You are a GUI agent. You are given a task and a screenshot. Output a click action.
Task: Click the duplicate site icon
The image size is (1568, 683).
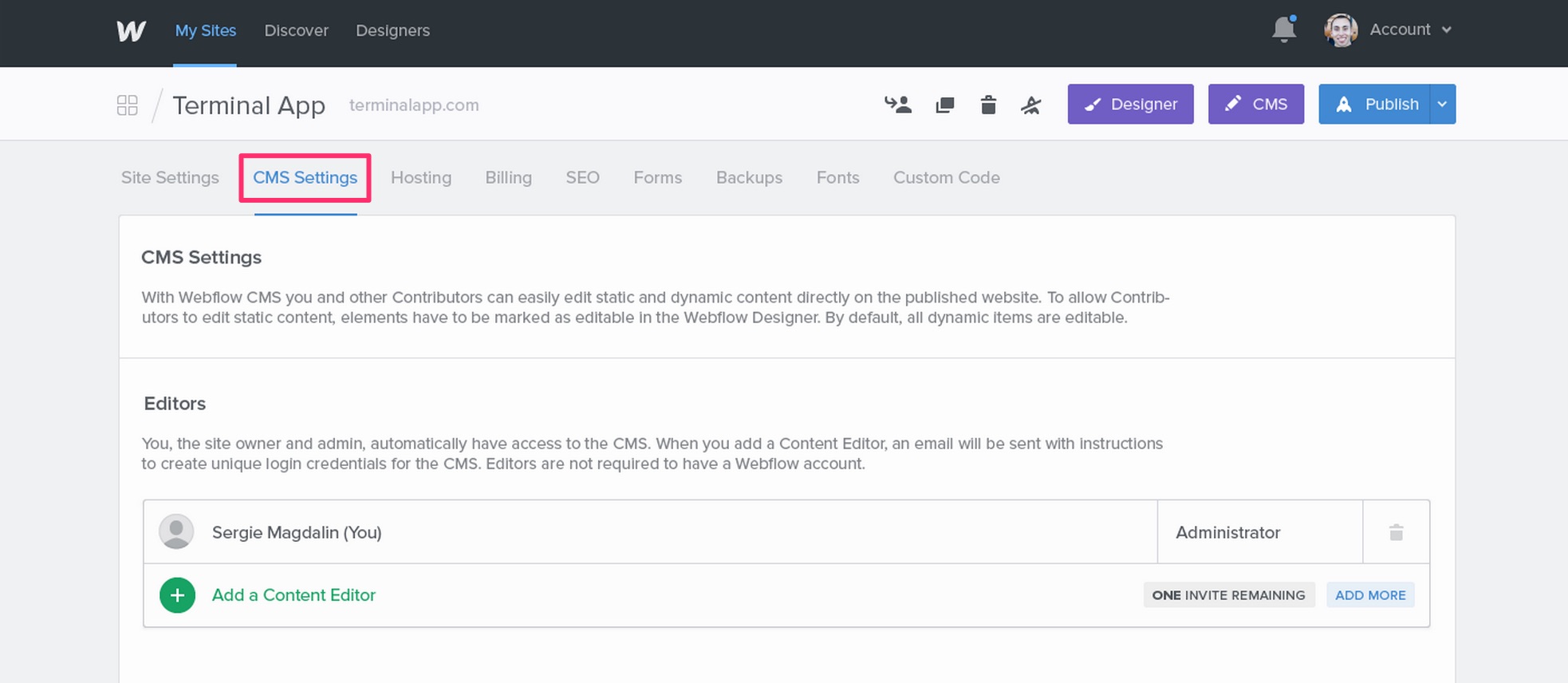coord(945,105)
